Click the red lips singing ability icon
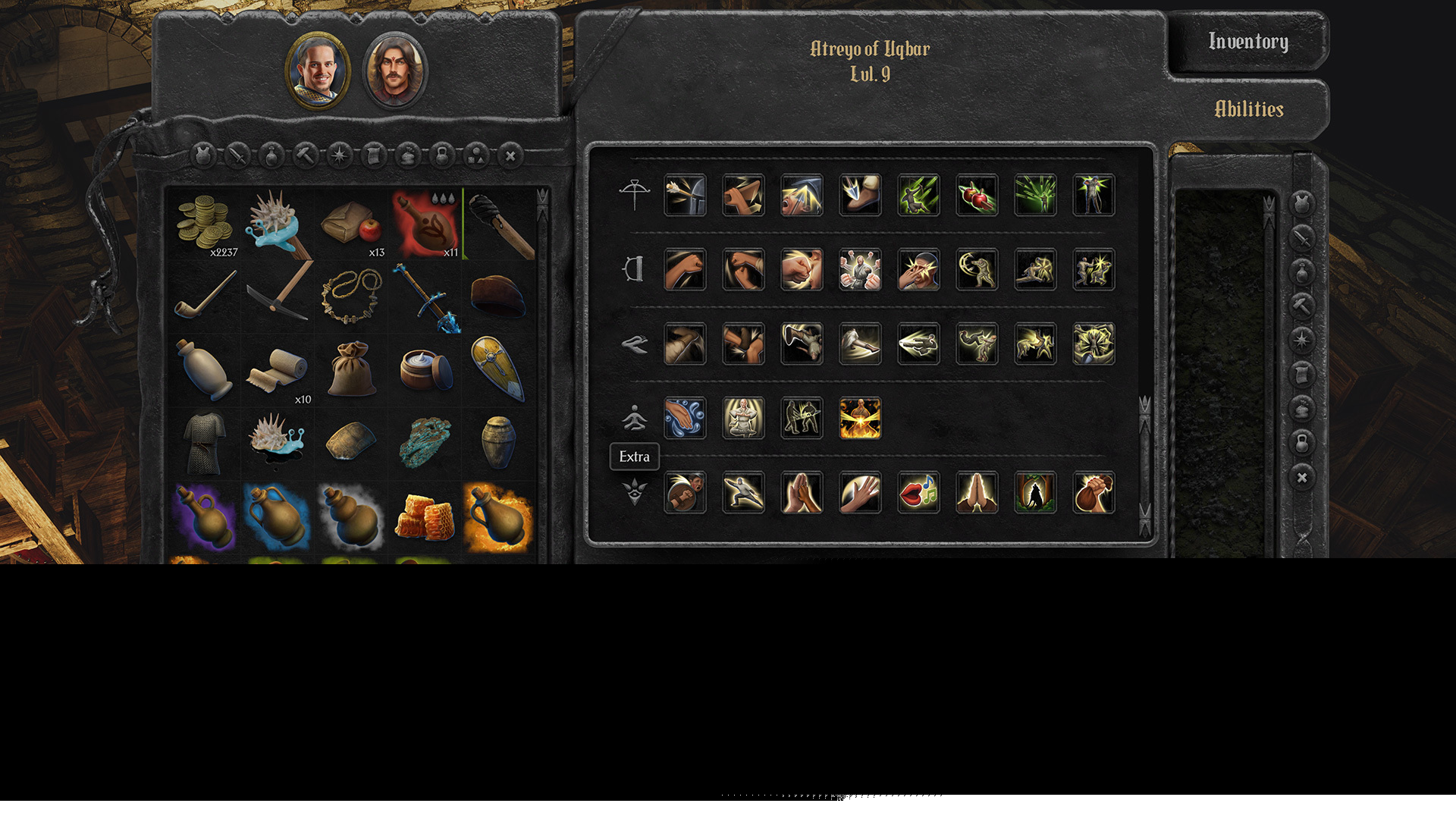Viewport: 1456px width, 819px height. pyautogui.click(x=918, y=493)
